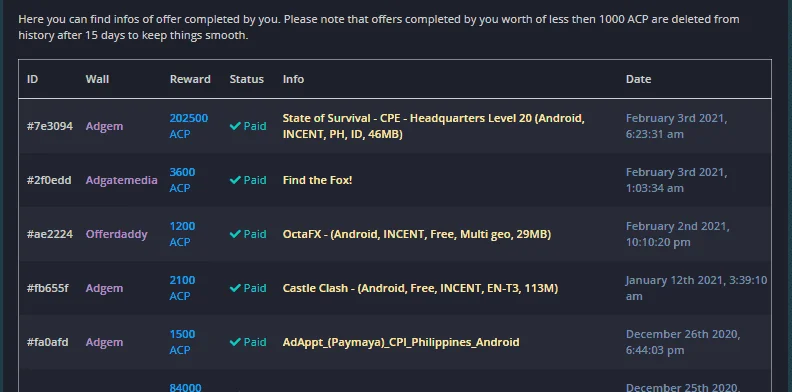Click the Paid checkmark in AdAppt Paymaya row
Viewport: 792px width, 392px height.
(235, 342)
